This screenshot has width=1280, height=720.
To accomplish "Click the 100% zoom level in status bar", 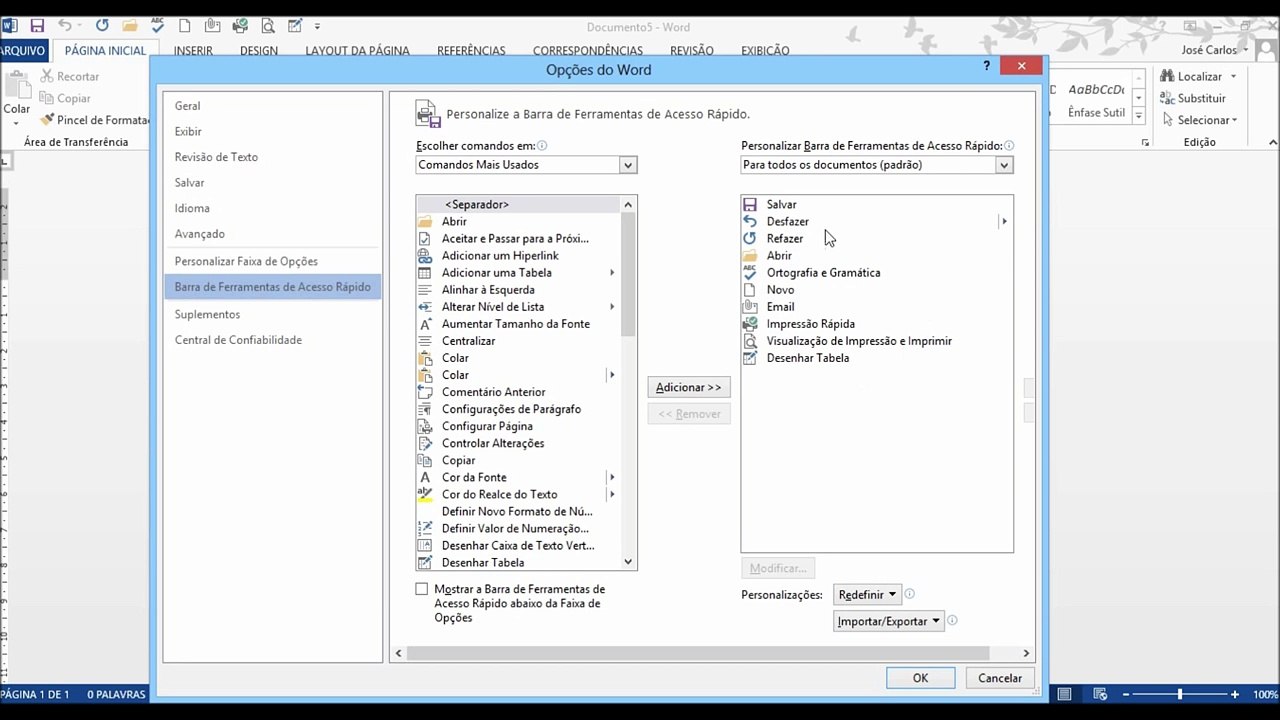I will pyautogui.click(x=1265, y=694).
